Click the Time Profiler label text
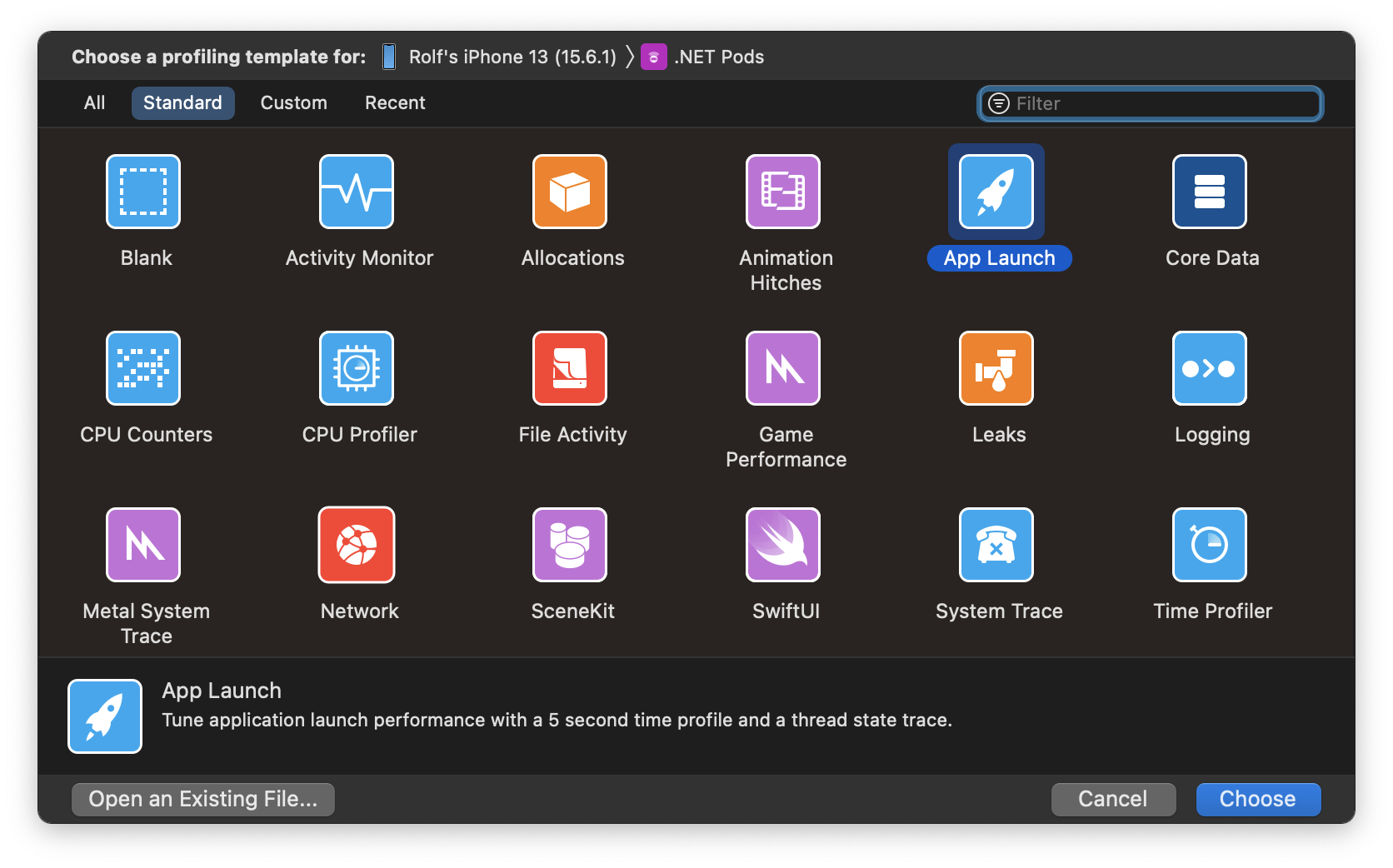 click(1212, 611)
